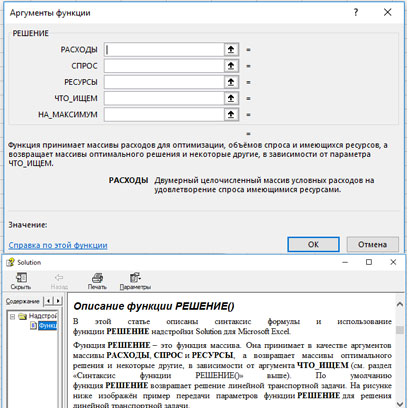Collapse the Надстройка tree node
Image resolution: width=408 pixels, height=408 pixels.
pyautogui.click(x=12, y=316)
